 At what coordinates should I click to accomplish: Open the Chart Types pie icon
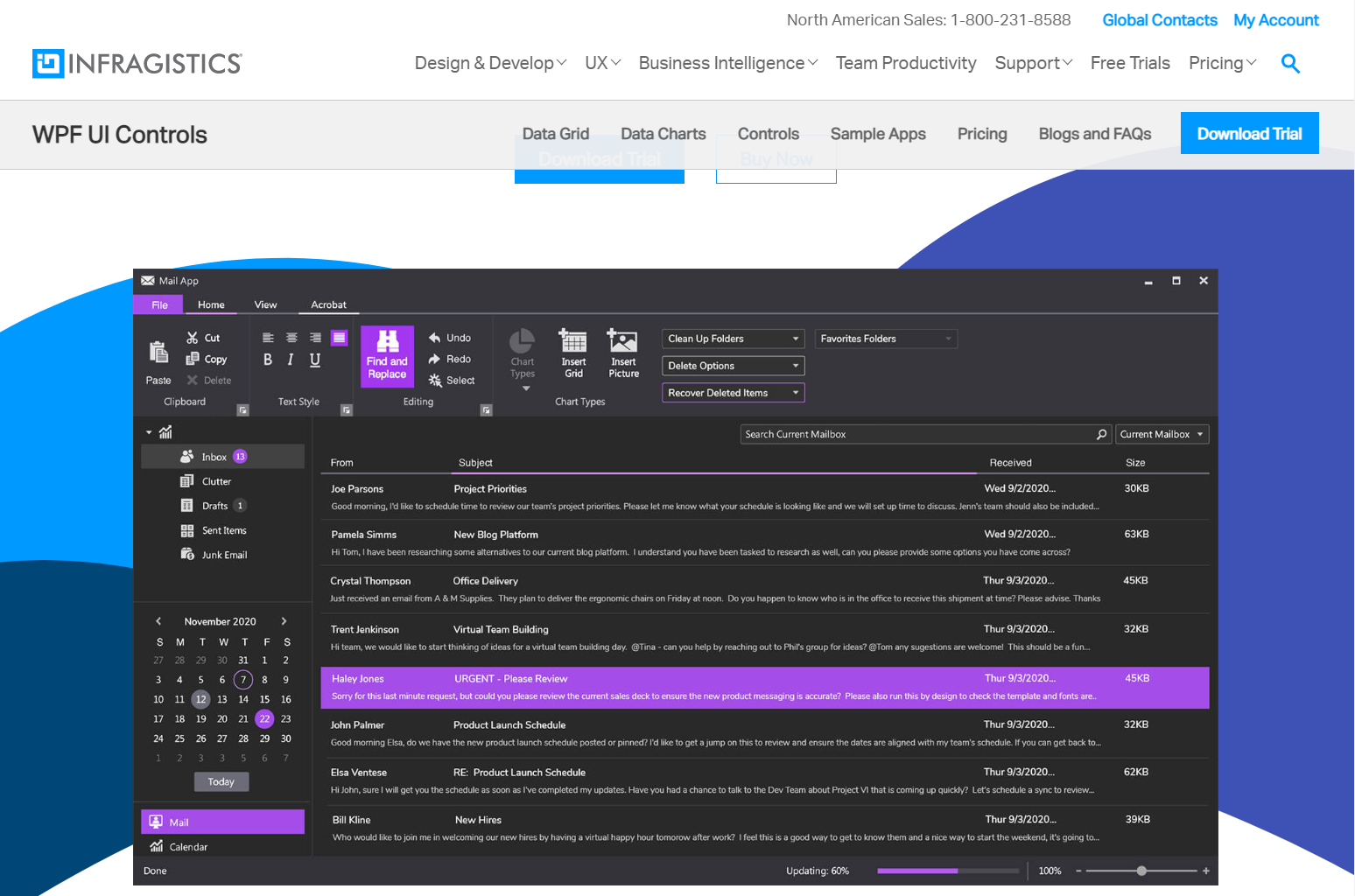click(x=523, y=341)
